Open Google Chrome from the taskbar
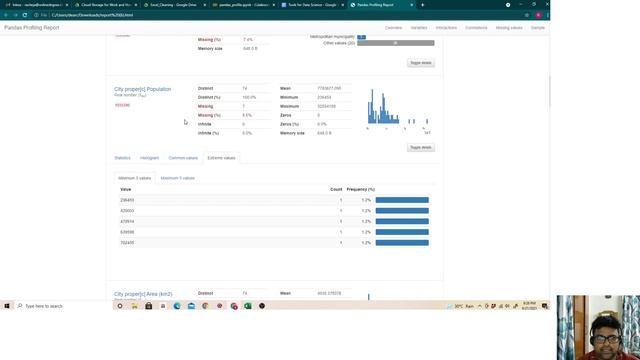640x360 pixels. pos(205,306)
